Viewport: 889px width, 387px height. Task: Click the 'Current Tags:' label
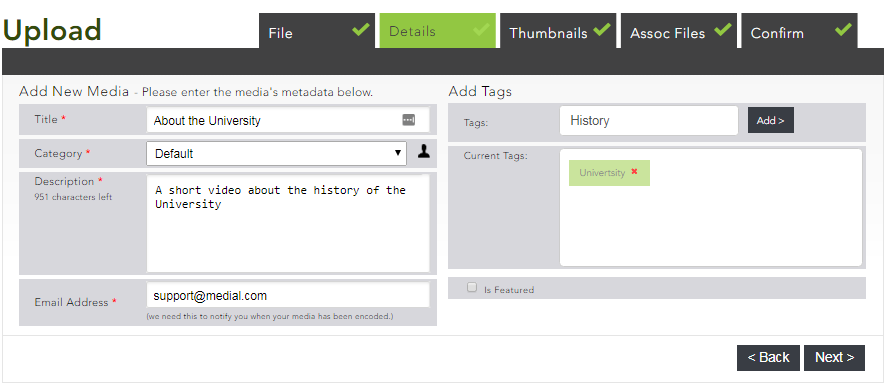tap(496, 155)
